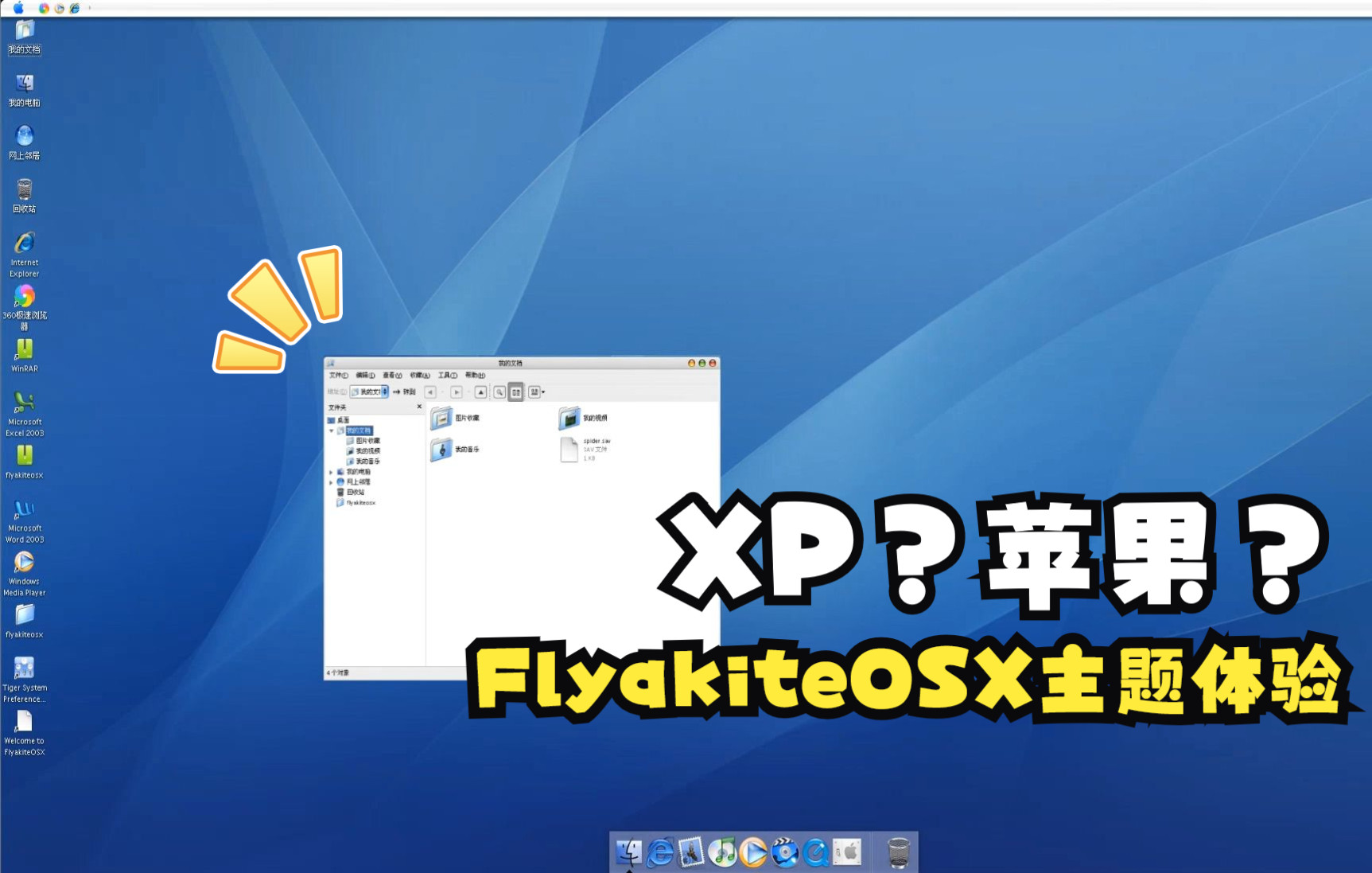Select flyakiteosx in the folder tree

click(x=356, y=503)
